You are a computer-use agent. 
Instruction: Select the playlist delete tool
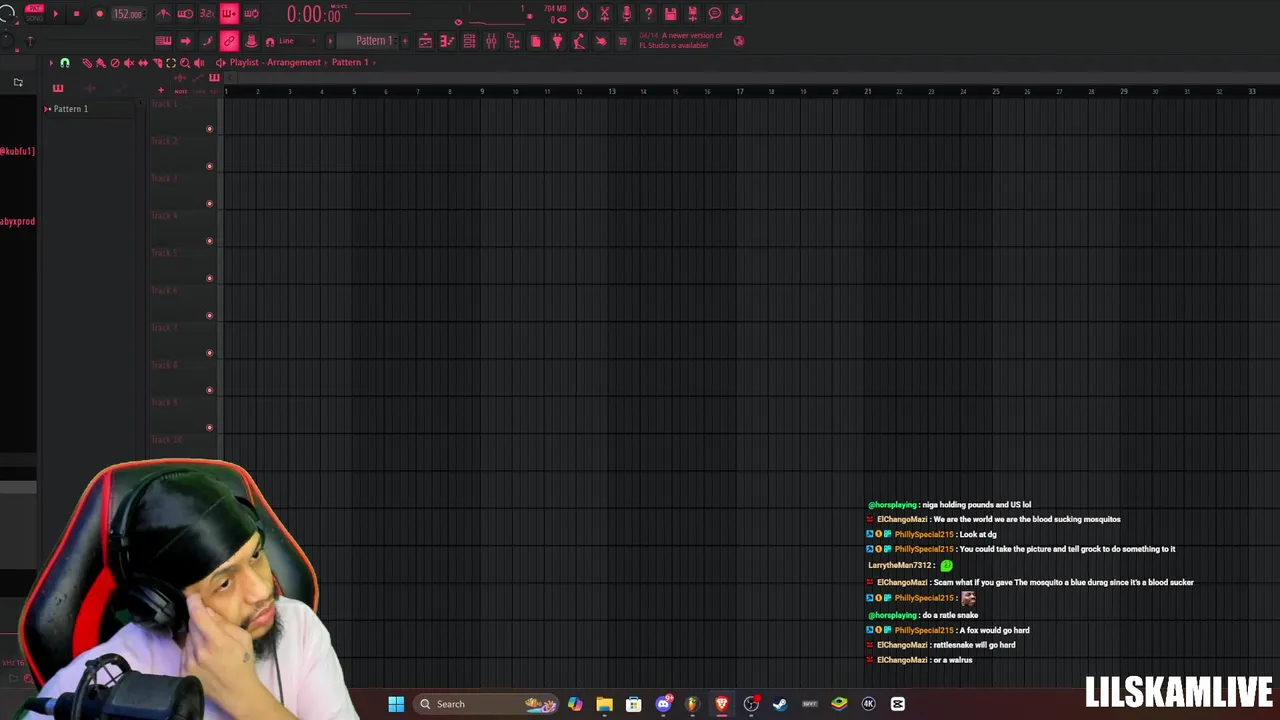click(x=115, y=63)
